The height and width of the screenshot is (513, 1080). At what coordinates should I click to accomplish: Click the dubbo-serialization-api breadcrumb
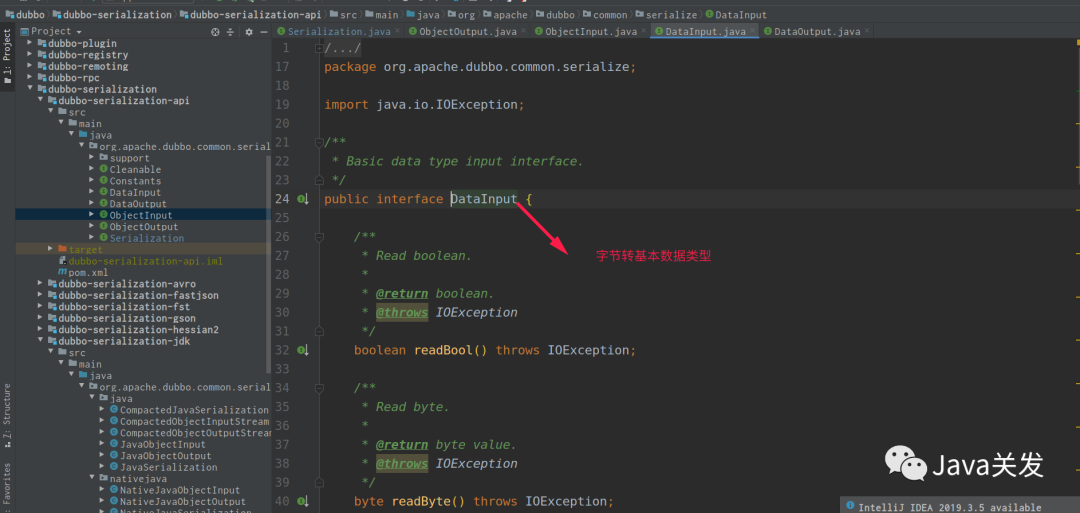(x=253, y=14)
